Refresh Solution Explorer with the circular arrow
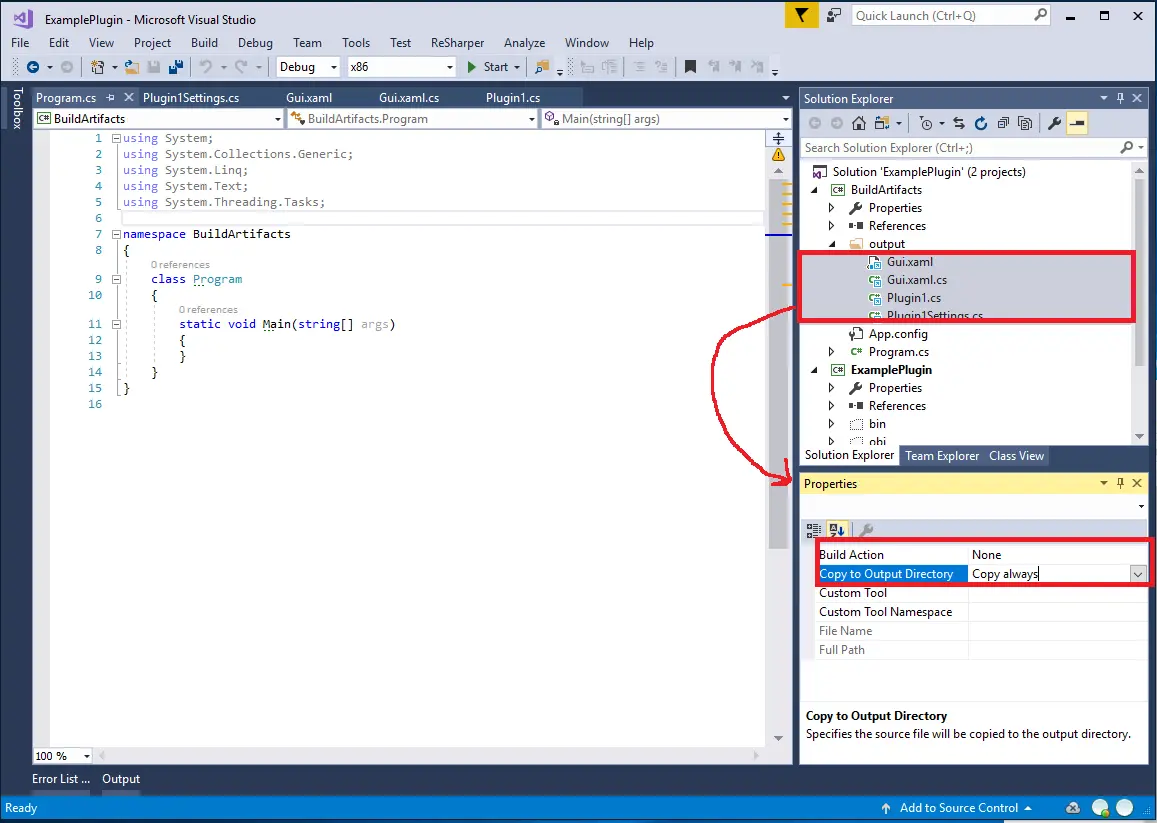The height and width of the screenshot is (823, 1157). tap(981, 123)
